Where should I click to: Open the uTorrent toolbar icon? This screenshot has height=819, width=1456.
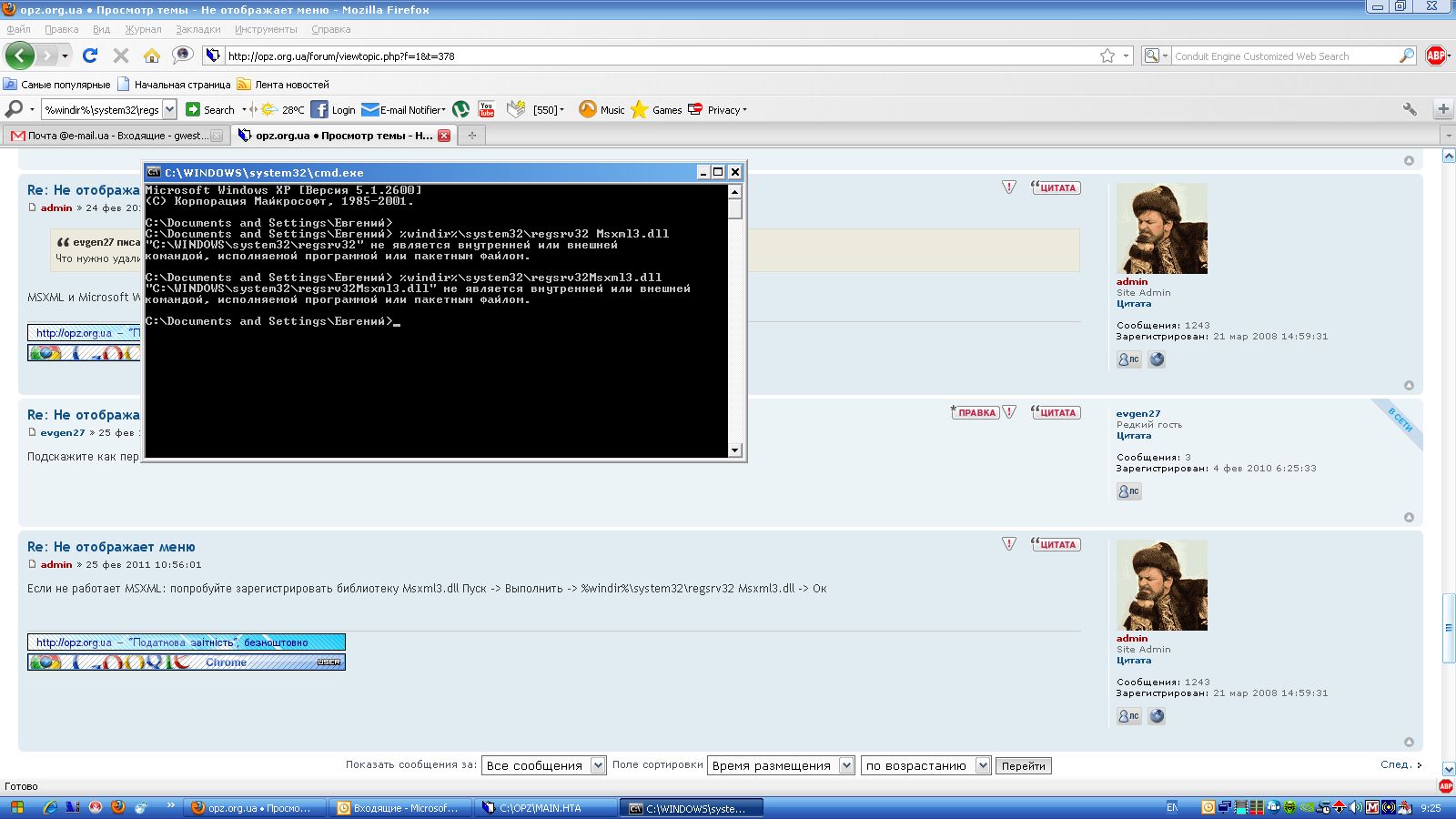click(x=461, y=109)
